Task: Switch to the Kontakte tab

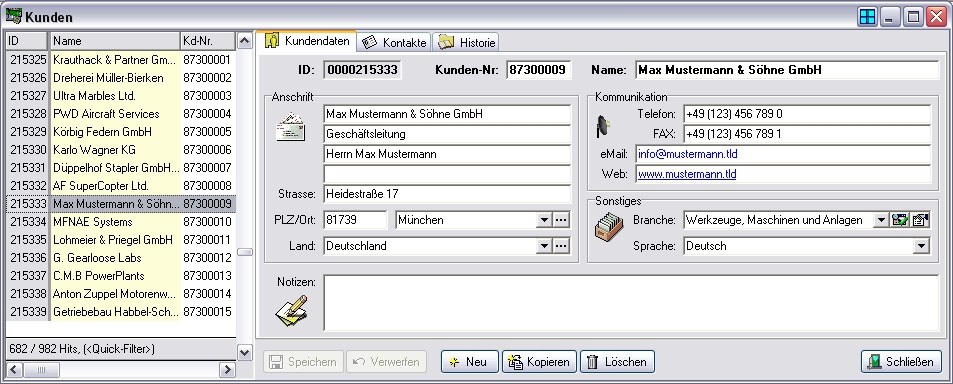Action: coord(394,42)
